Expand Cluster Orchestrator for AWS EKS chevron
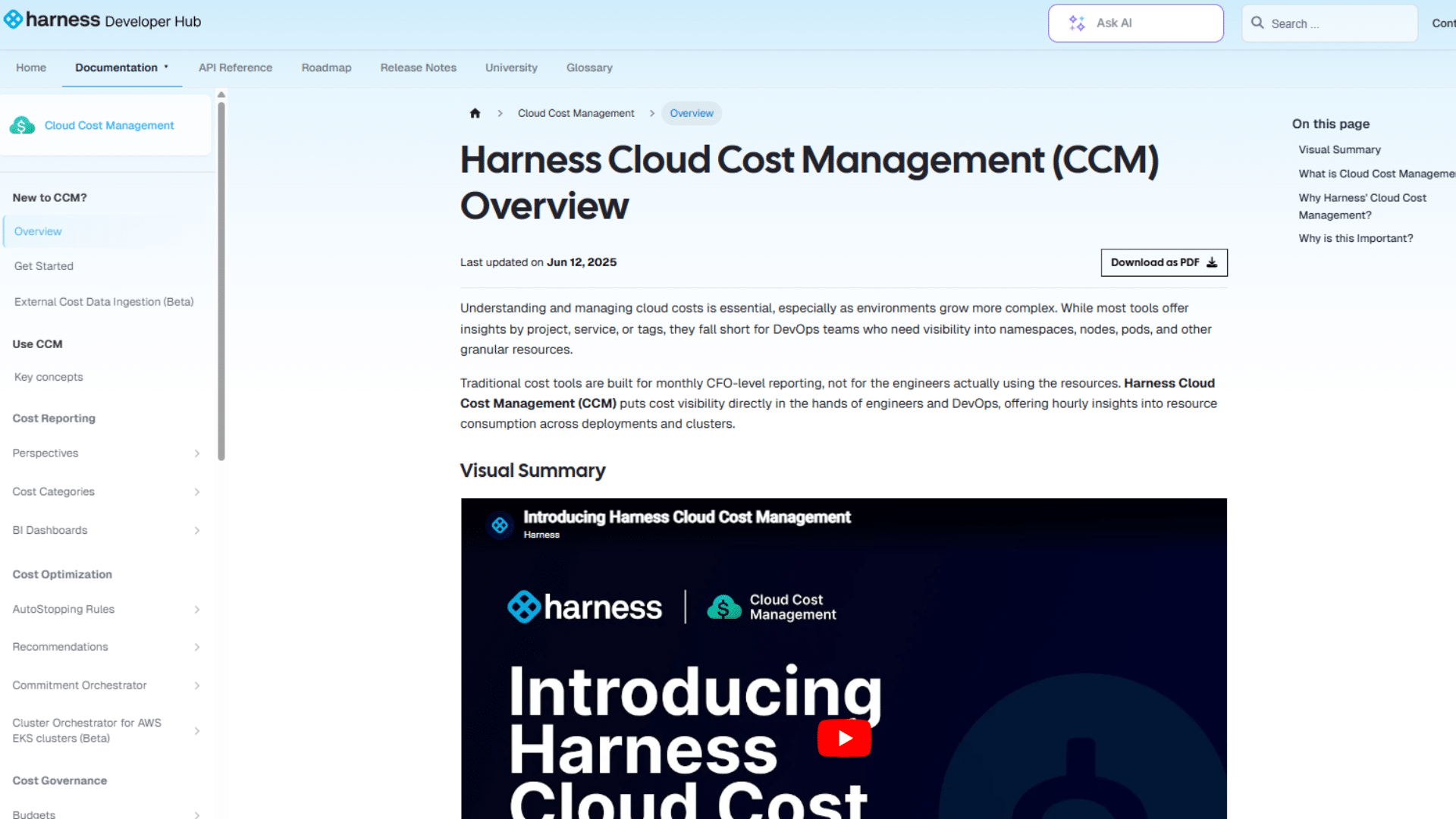 pyautogui.click(x=197, y=731)
